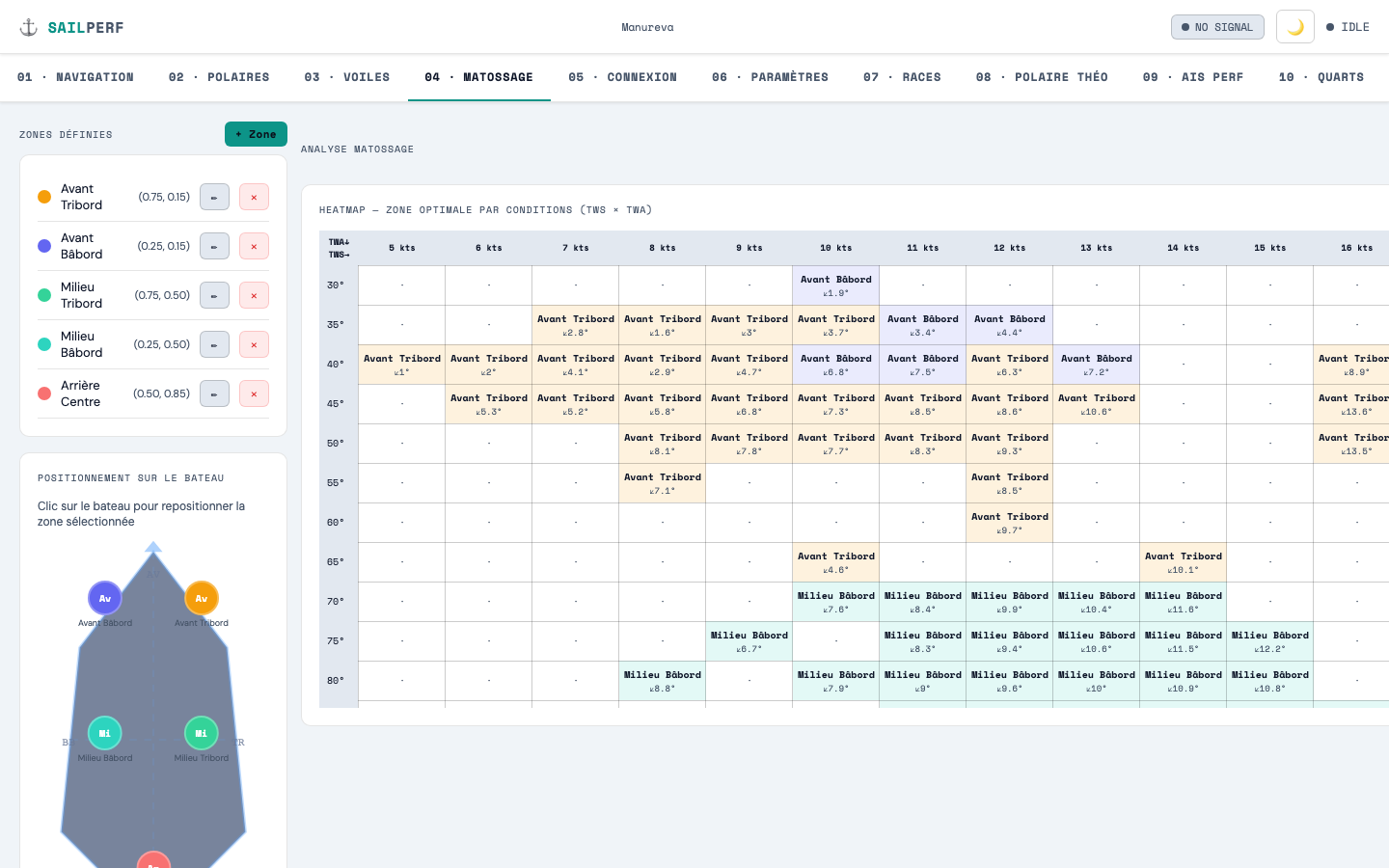Image resolution: width=1389 pixels, height=868 pixels.
Task: Click heatmap cell Avant Tribord at 65° 14 kts
Action: 1184,562
